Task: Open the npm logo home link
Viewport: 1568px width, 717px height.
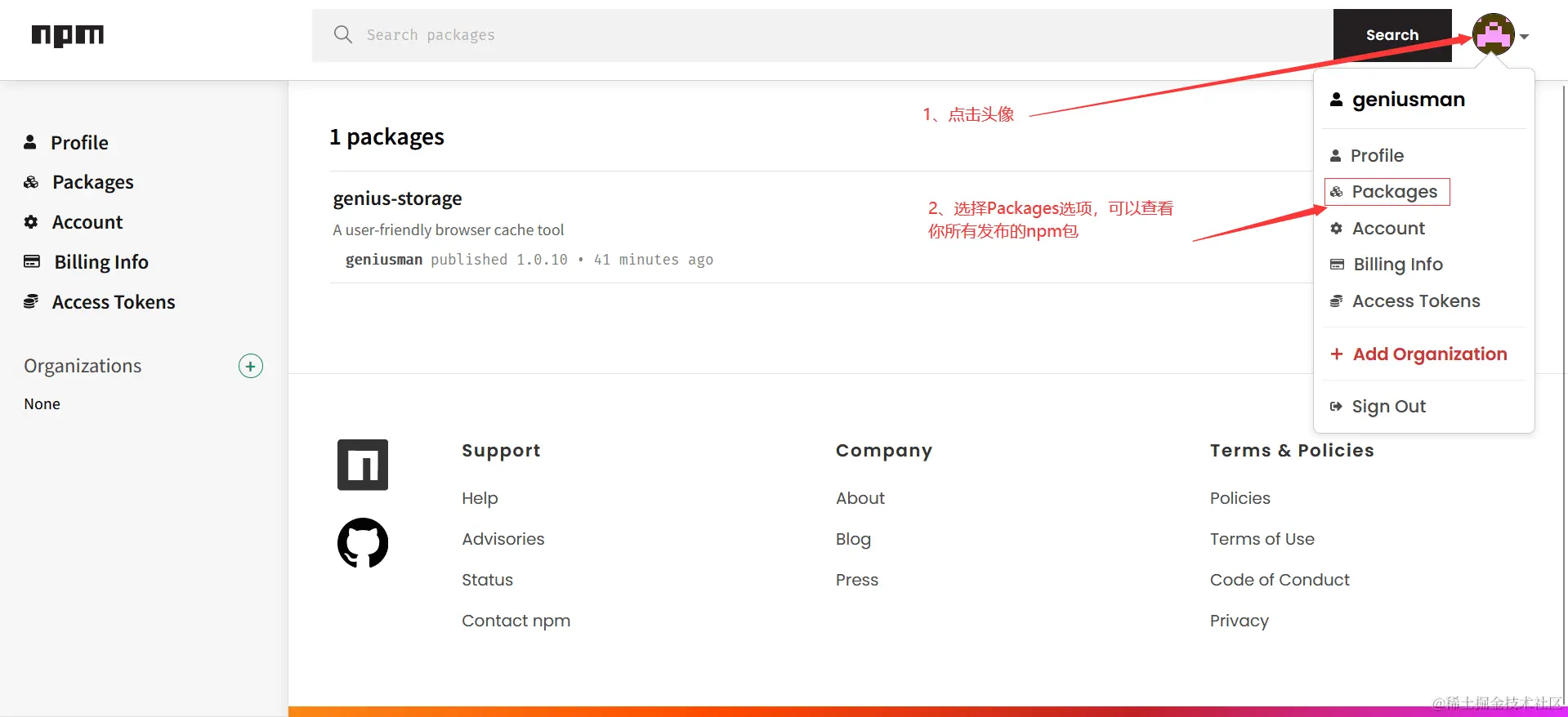Action: click(x=68, y=35)
